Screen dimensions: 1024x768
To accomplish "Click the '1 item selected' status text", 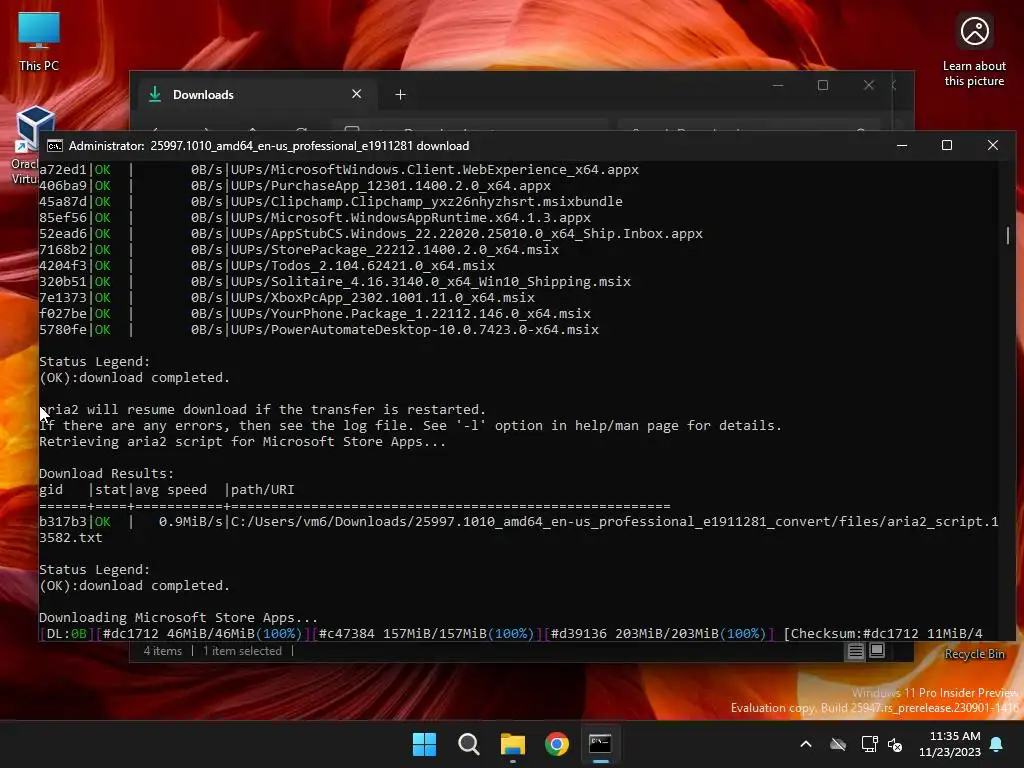I will click(x=242, y=651).
